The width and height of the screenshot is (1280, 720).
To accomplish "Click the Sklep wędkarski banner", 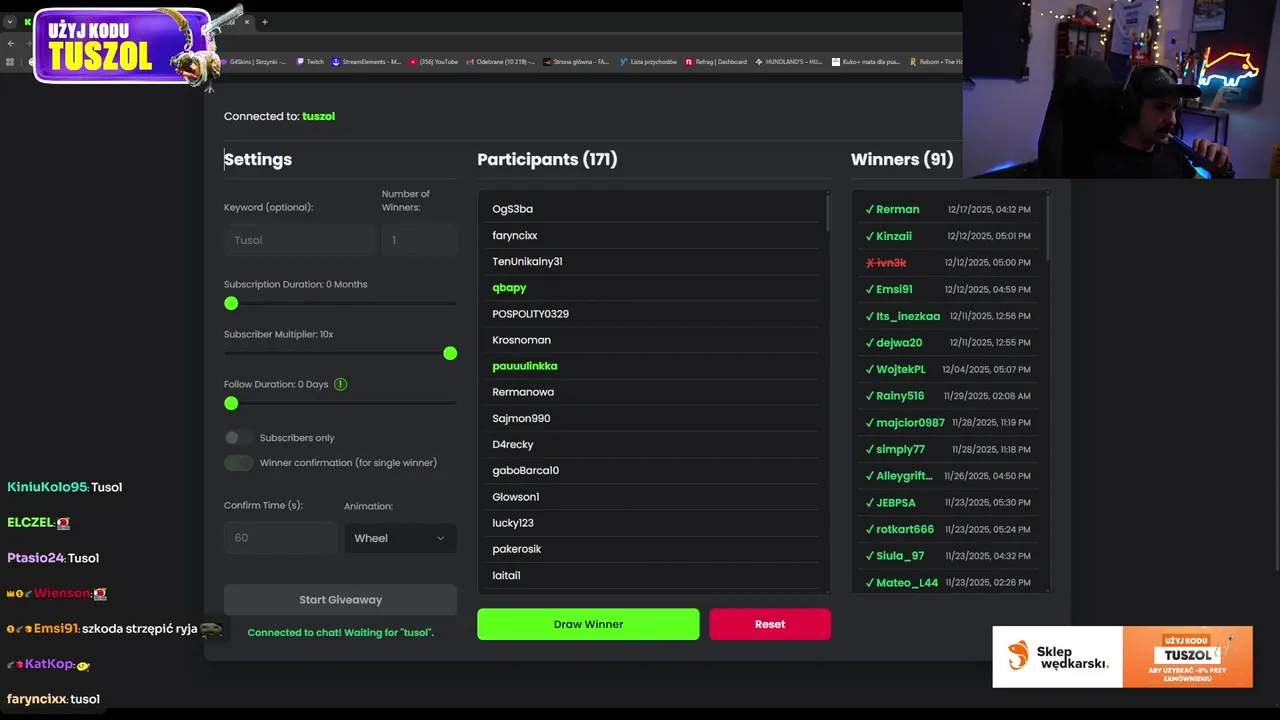I will [x=1122, y=657].
